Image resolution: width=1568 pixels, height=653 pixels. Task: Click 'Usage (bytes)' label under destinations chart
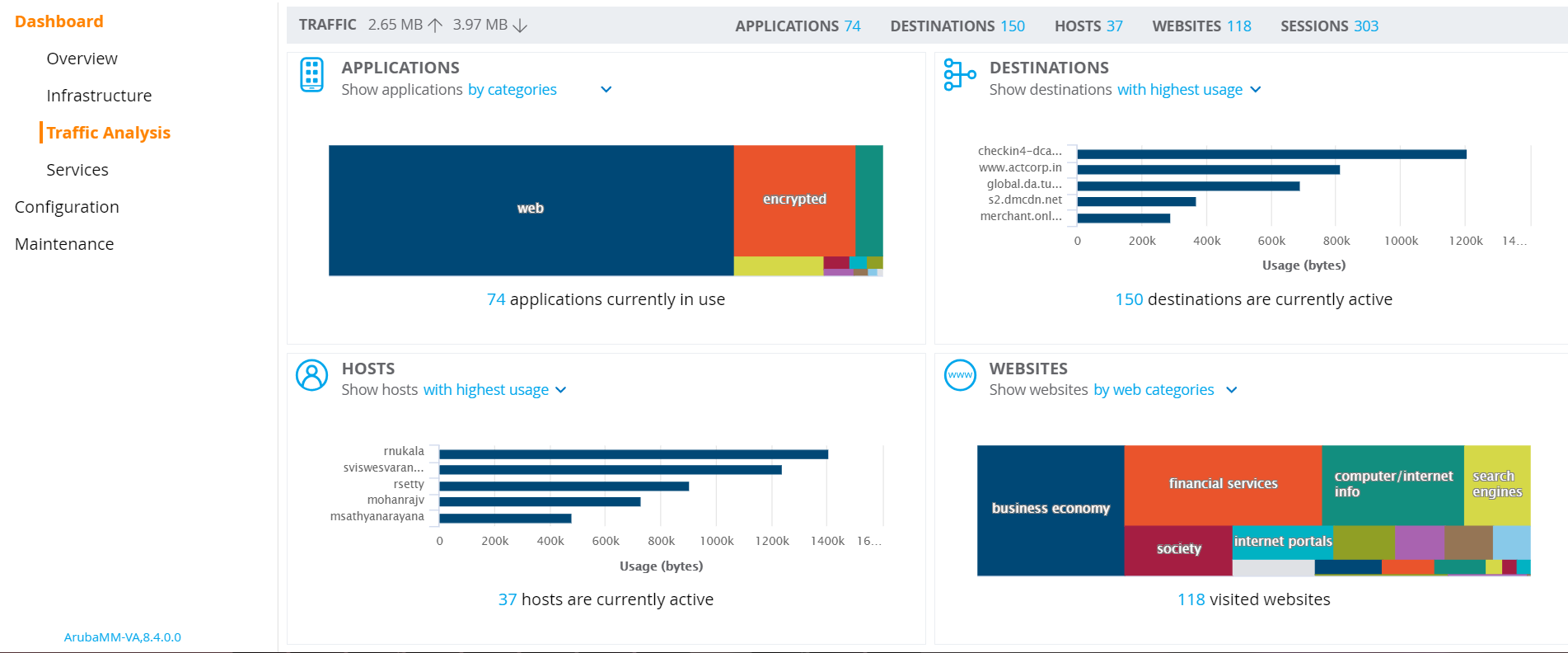click(1304, 265)
